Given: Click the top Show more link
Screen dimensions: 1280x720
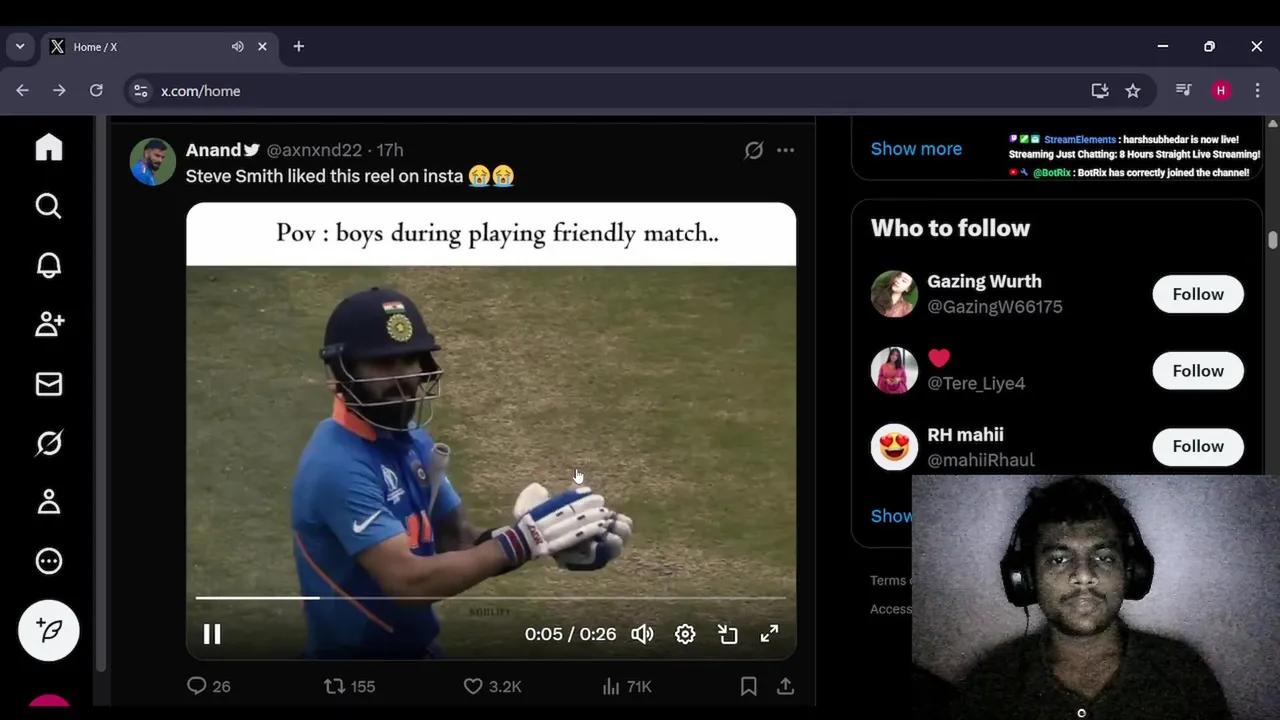Looking at the screenshot, I should point(916,148).
